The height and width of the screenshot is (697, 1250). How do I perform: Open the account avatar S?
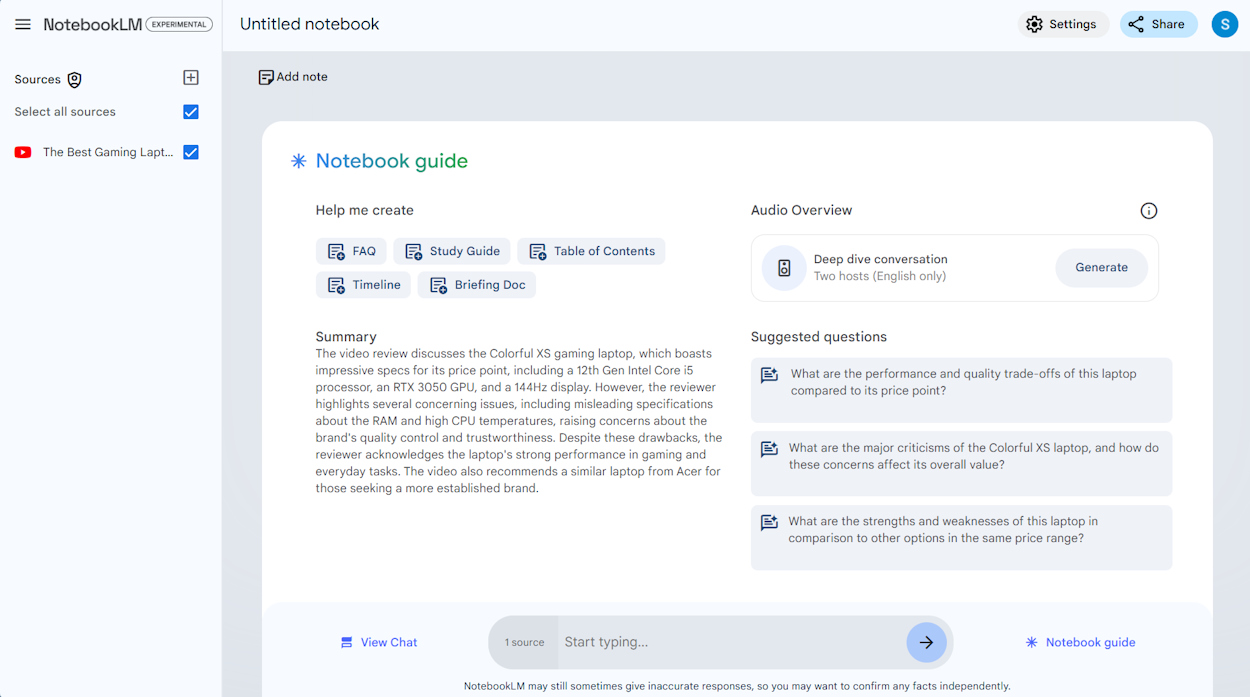pyautogui.click(x=1225, y=24)
